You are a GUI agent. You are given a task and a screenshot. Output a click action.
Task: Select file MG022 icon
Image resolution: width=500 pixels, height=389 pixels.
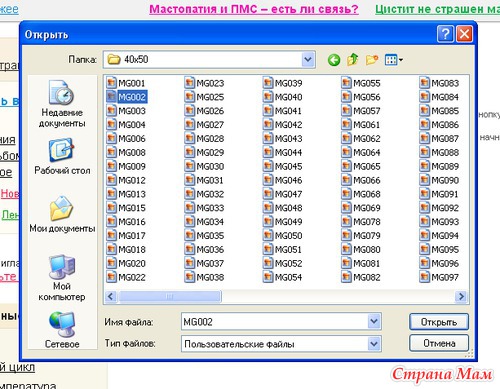[x=111, y=277]
